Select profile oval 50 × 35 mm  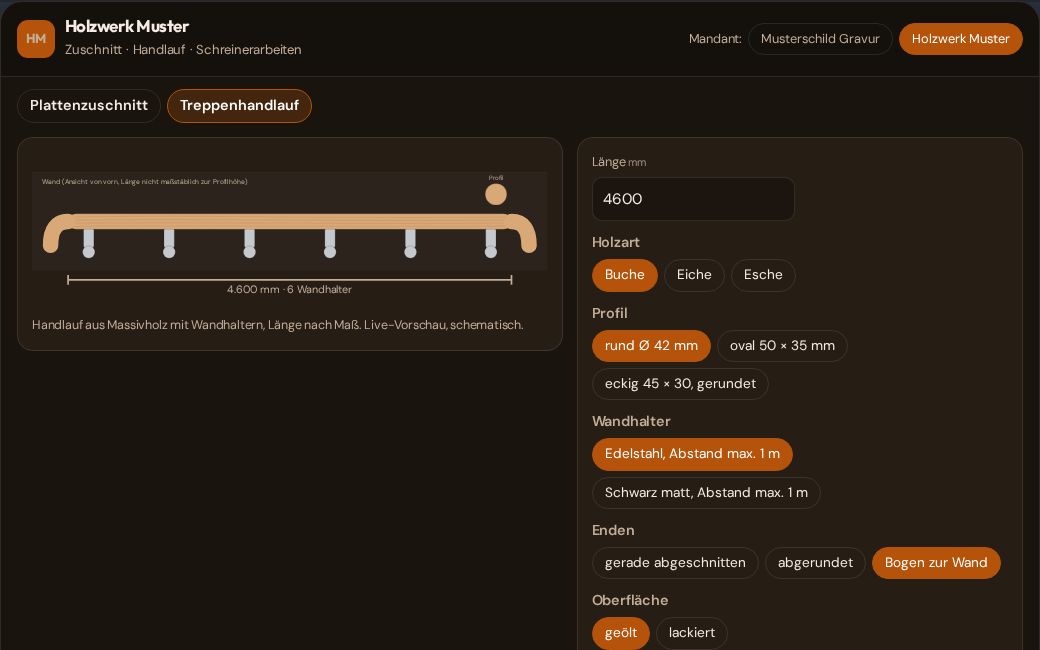click(782, 346)
